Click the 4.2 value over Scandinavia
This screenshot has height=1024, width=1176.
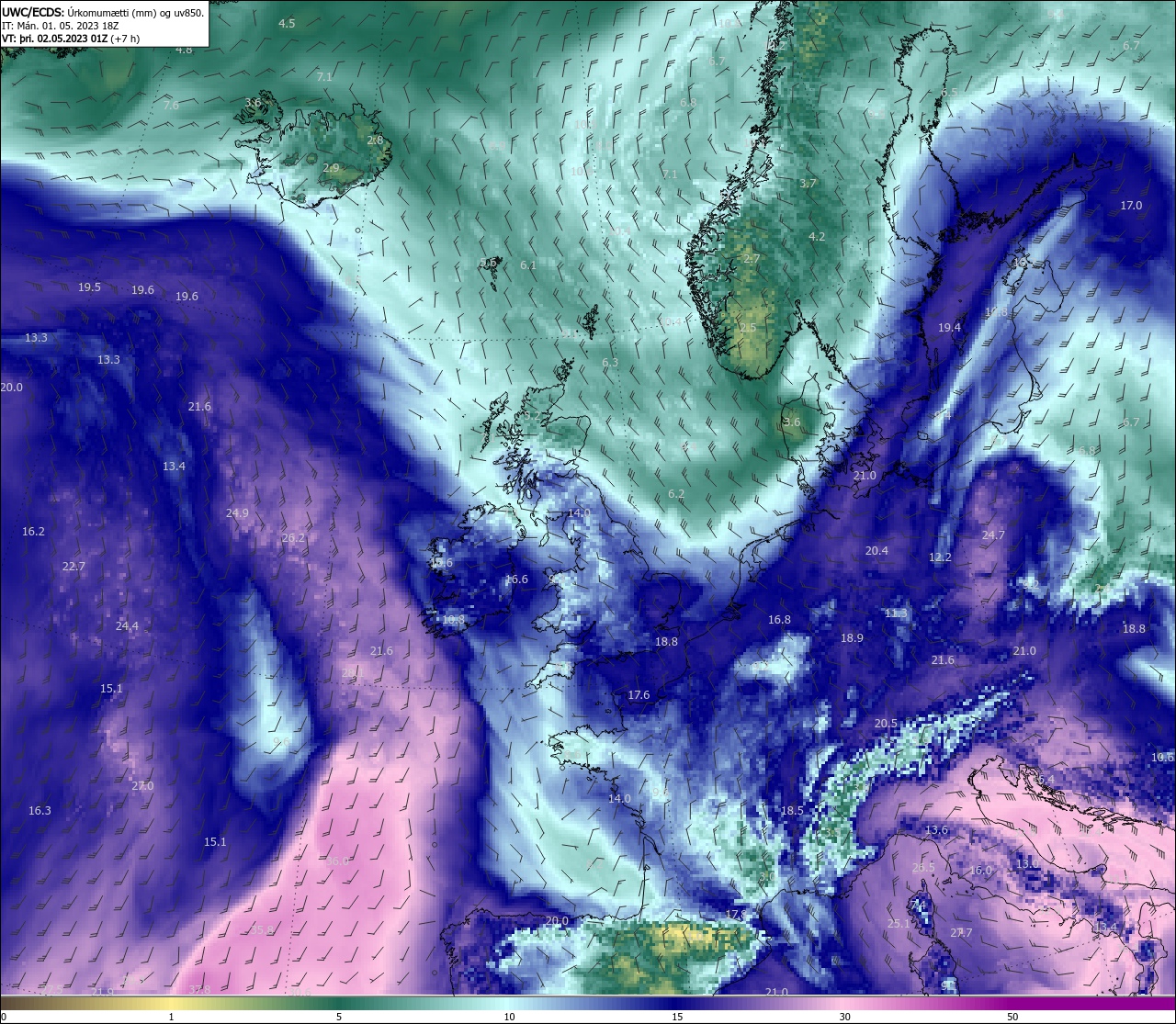[x=817, y=236]
